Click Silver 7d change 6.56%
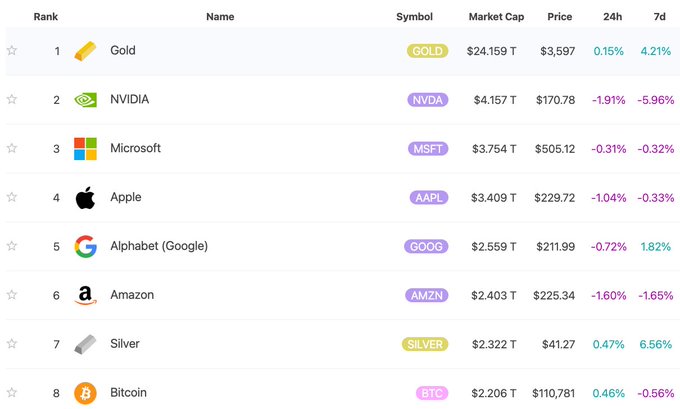680x409 pixels. 656,344
